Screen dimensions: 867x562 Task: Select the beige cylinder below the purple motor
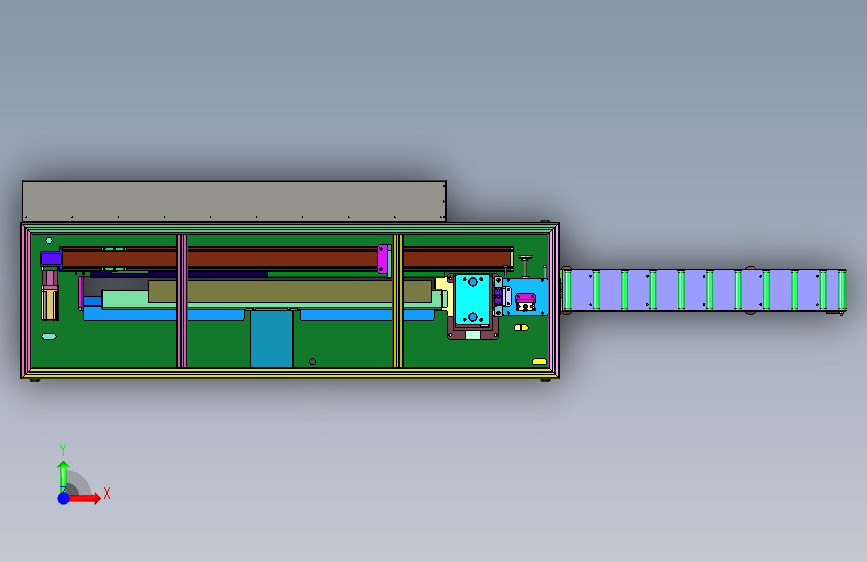pos(50,305)
